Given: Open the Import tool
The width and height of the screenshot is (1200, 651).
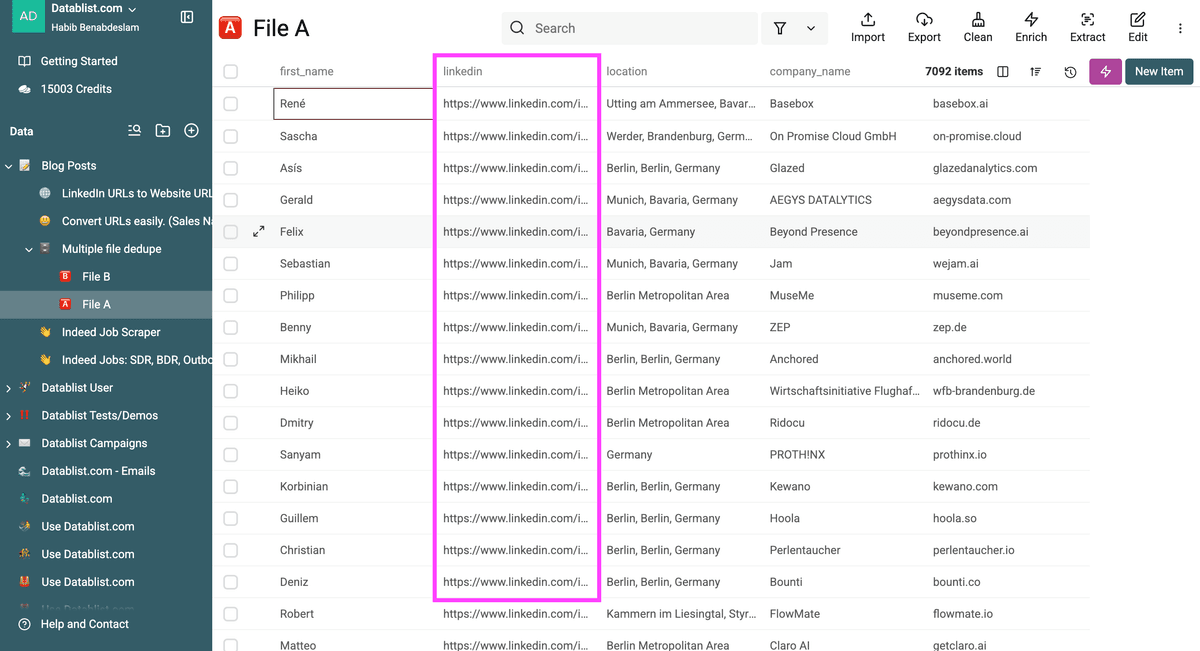Looking at the screenshot, I should point(868,28).
